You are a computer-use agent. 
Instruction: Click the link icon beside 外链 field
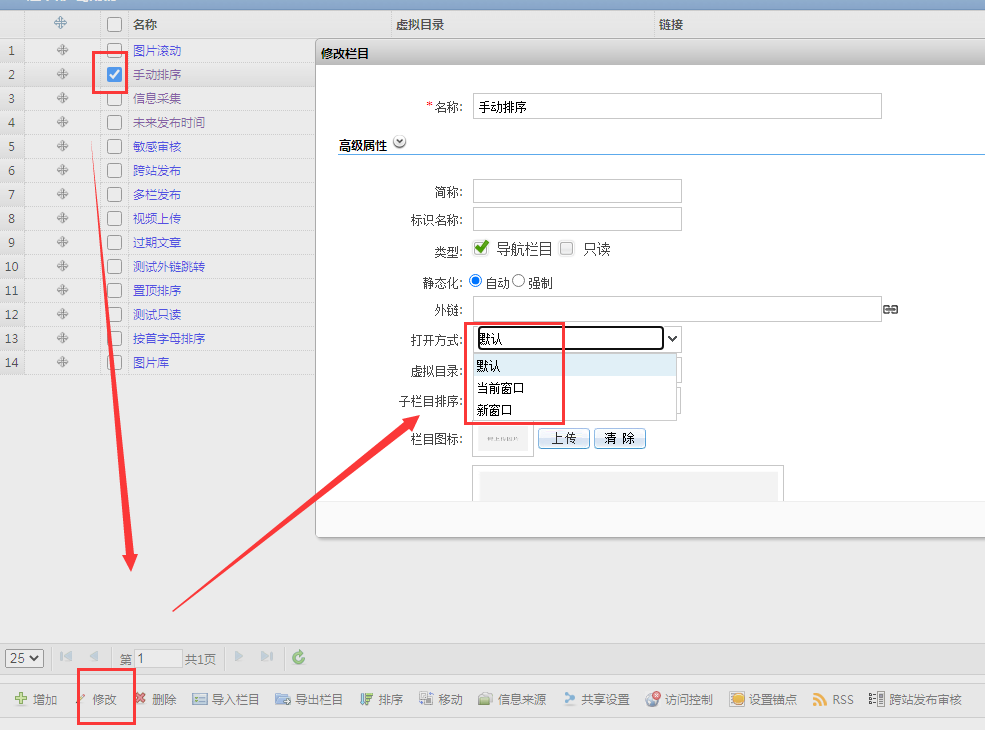pyautogui.click(x=890, y=310)
